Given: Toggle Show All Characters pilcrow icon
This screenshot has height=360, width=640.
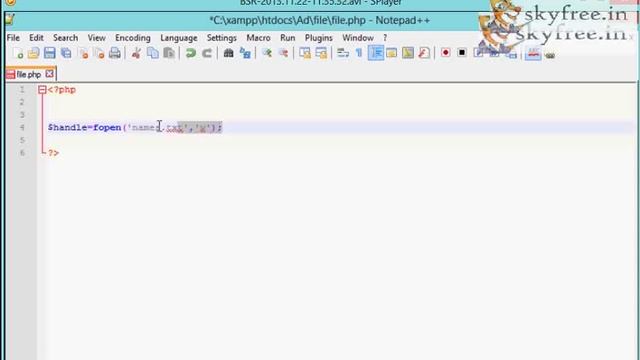Looking at the screenshot, I should point(359,53).
